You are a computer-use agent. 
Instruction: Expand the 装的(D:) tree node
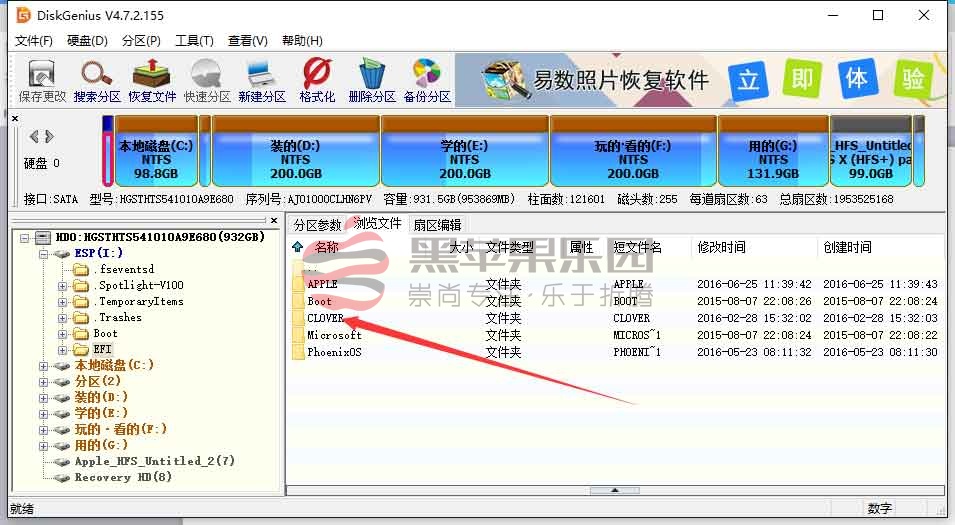pos(43,398)
